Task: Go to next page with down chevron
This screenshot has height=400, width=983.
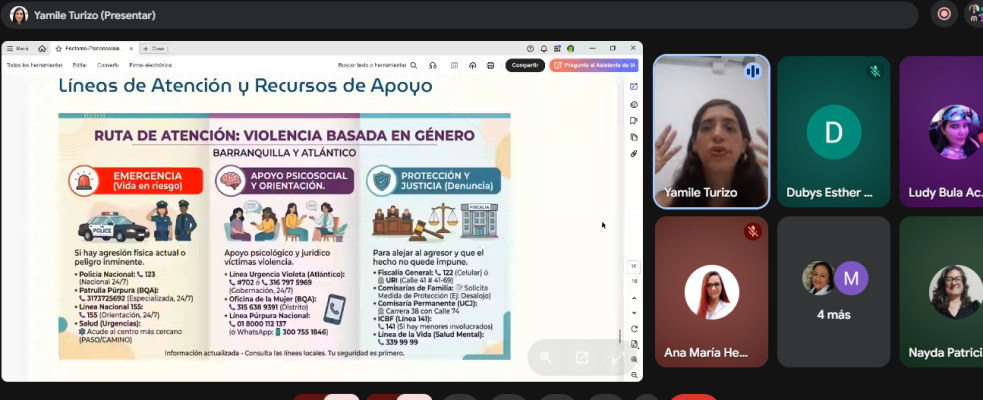Action: pos(634,313)
